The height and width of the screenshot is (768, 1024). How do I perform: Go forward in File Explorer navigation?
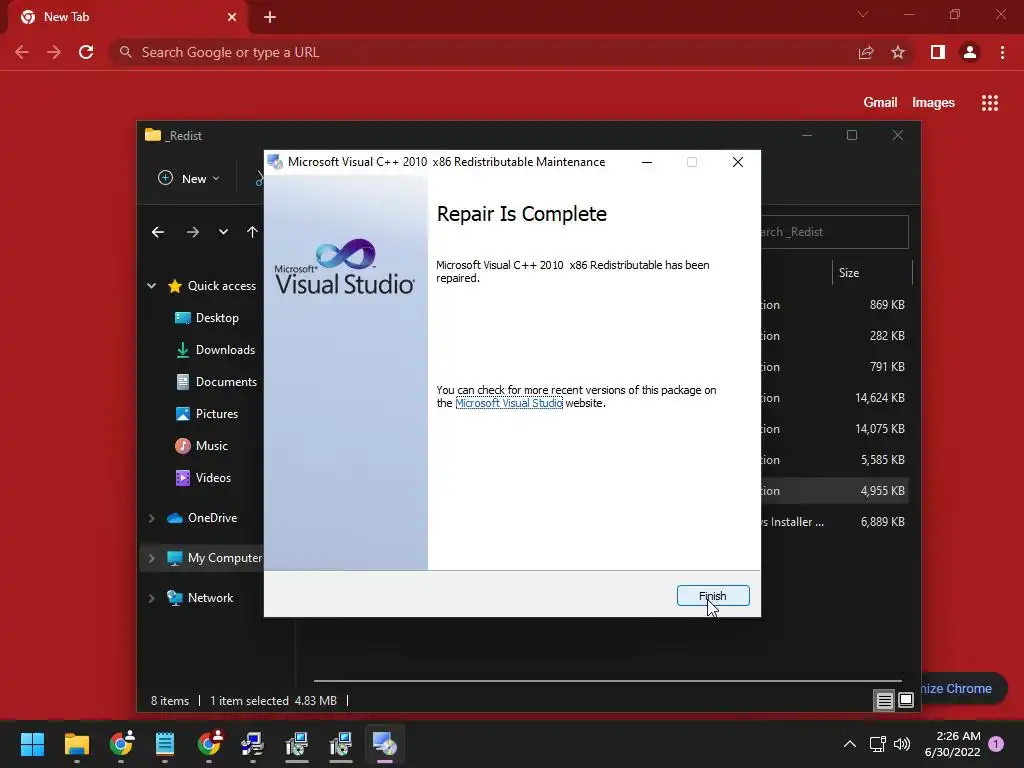[192, 232]
